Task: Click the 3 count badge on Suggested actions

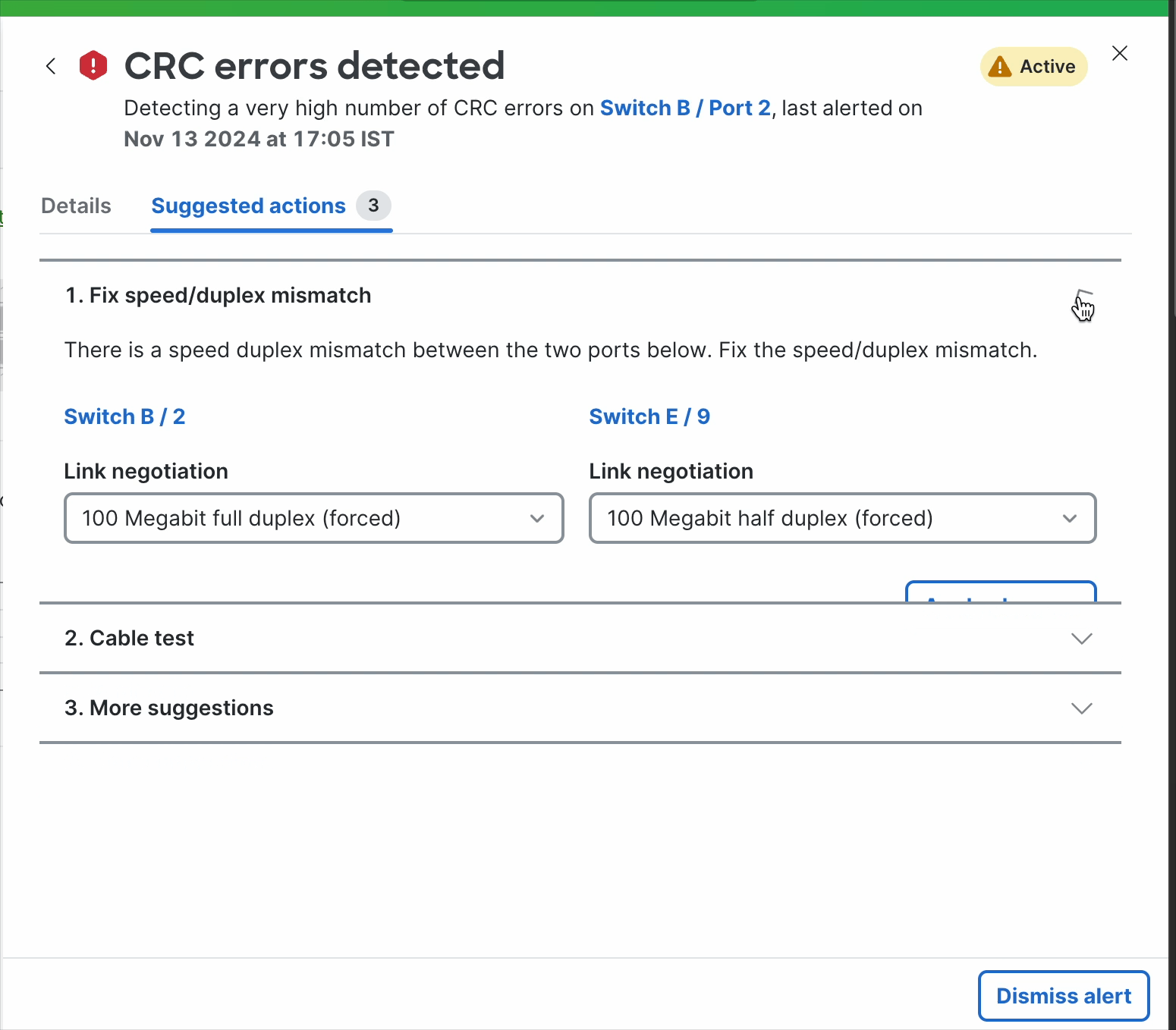Action: click(x=373, y=205)
